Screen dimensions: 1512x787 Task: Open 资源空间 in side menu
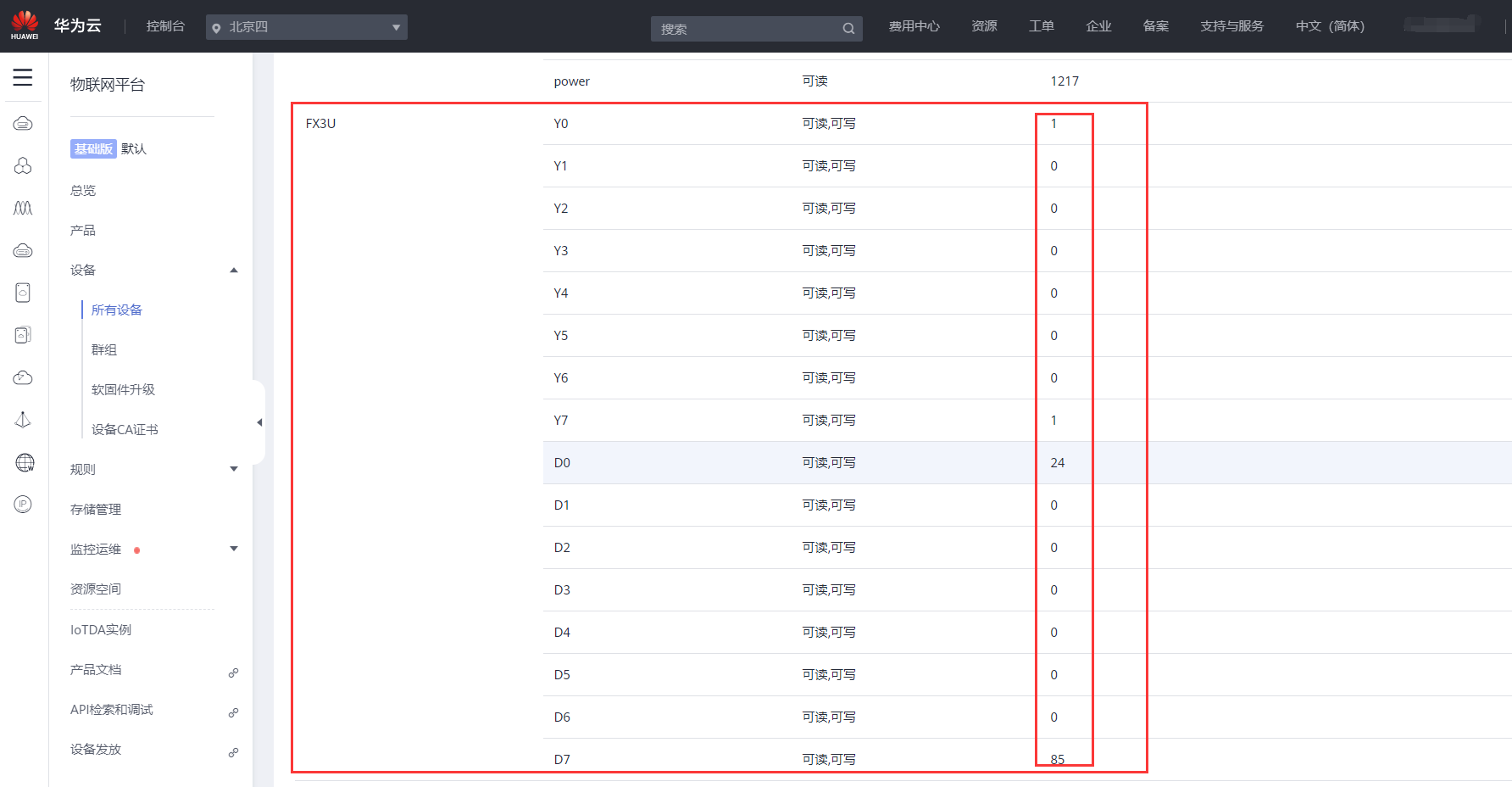coord(96,589)
